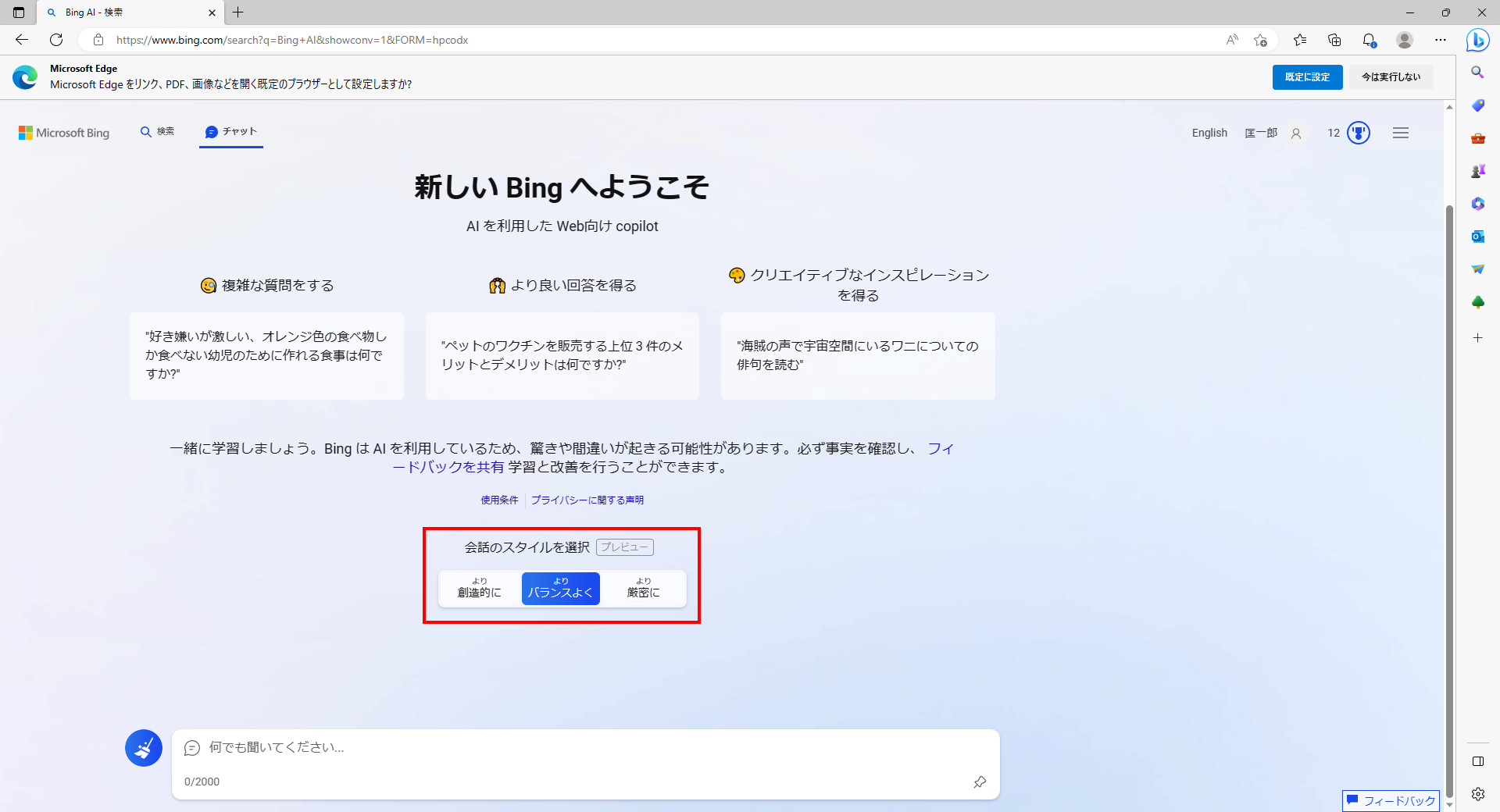Choose the ペットのワクチン example prompt
1500x812 pixels.
tap(562, 355)
